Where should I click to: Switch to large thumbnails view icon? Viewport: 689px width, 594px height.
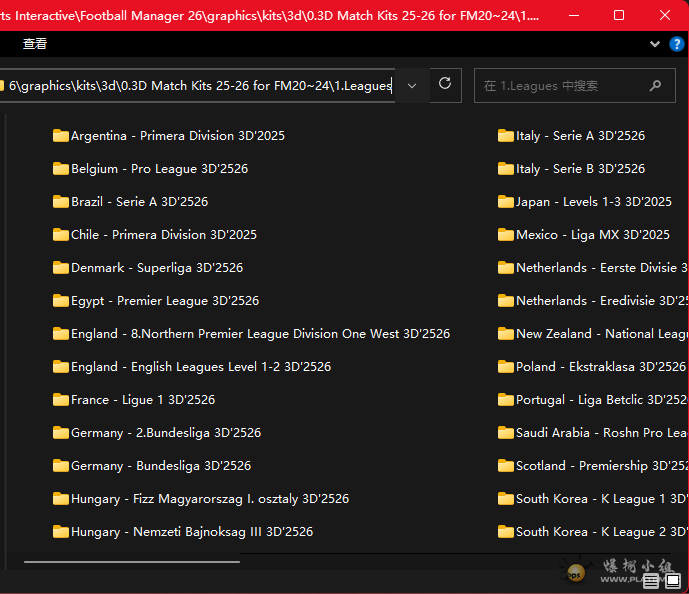[x=673, y=580]
